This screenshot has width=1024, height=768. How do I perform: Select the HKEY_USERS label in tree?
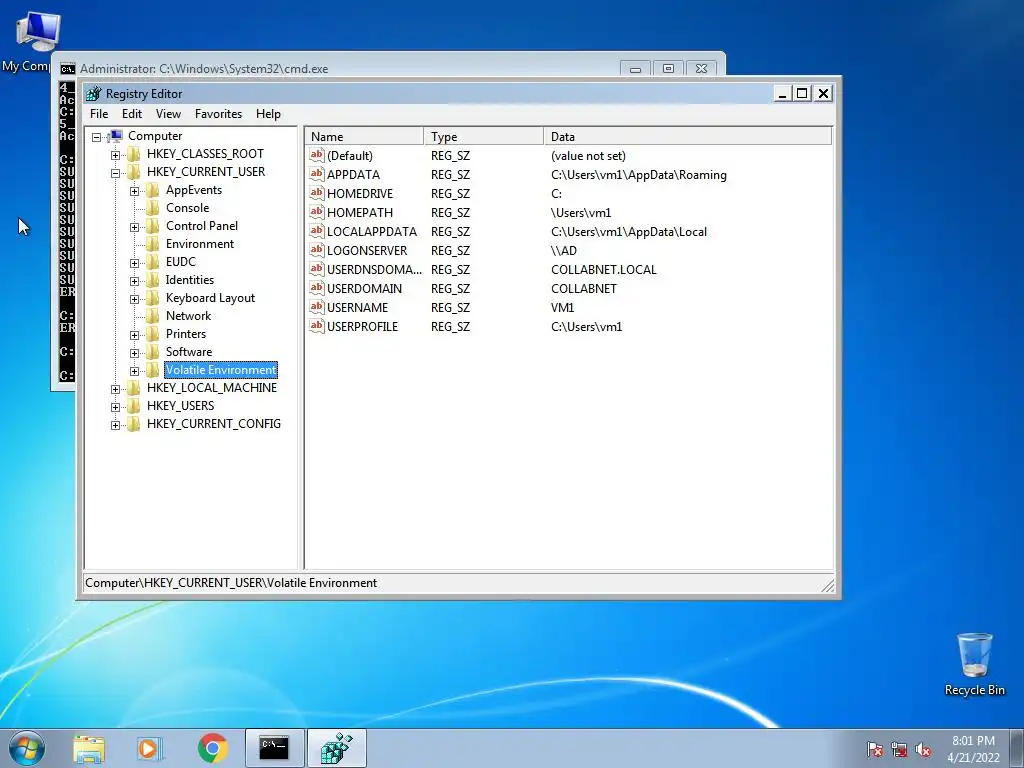click(x=180, y=406)
